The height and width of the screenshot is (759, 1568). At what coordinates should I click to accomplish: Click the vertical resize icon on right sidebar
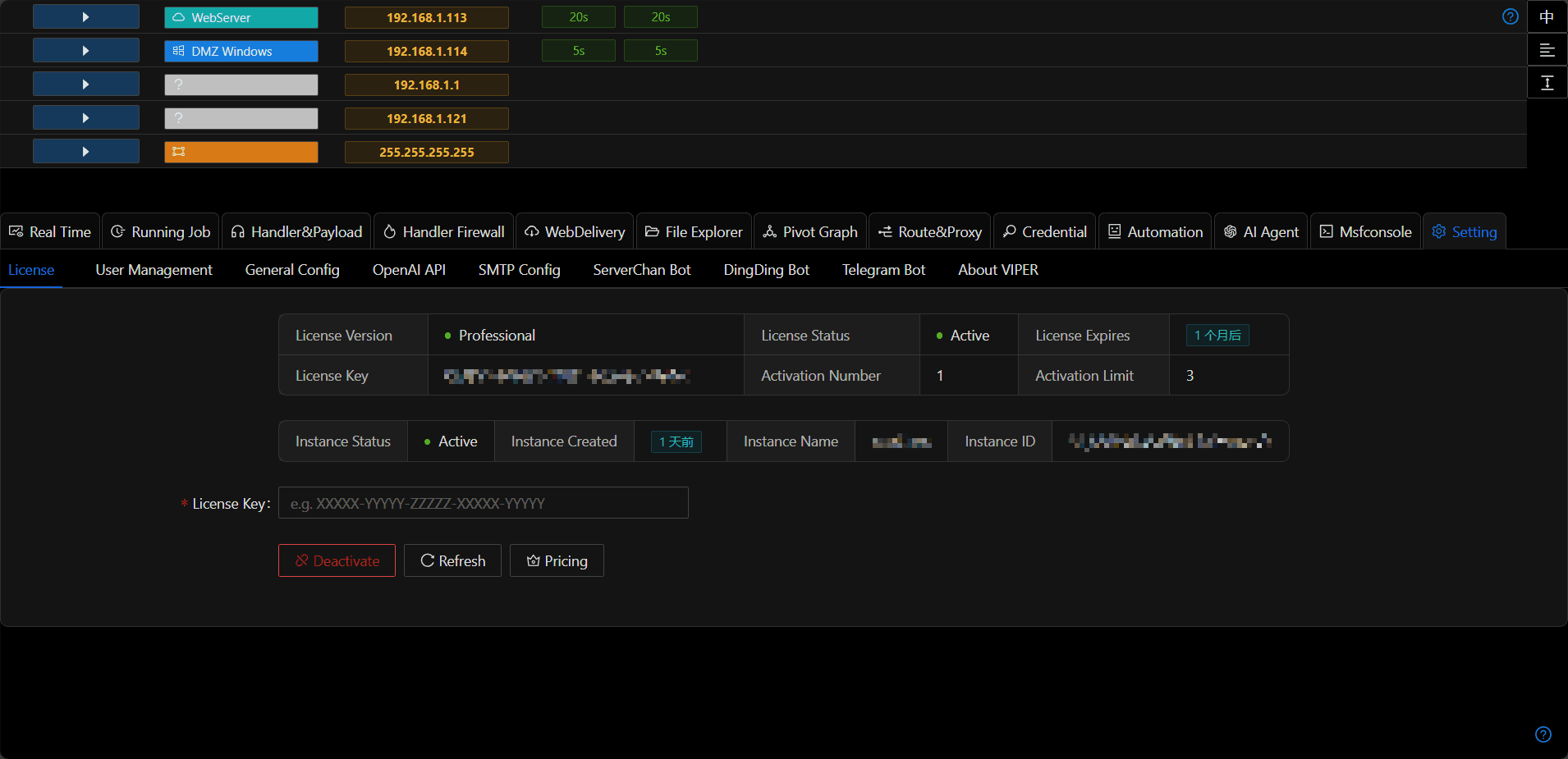tap(1547, 83)
